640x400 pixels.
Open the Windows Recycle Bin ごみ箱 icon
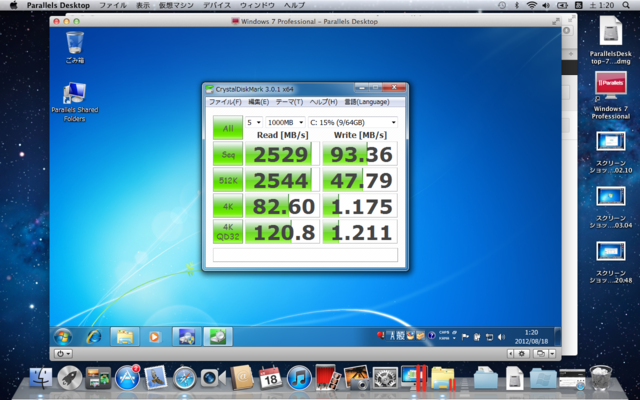[75, 47]
